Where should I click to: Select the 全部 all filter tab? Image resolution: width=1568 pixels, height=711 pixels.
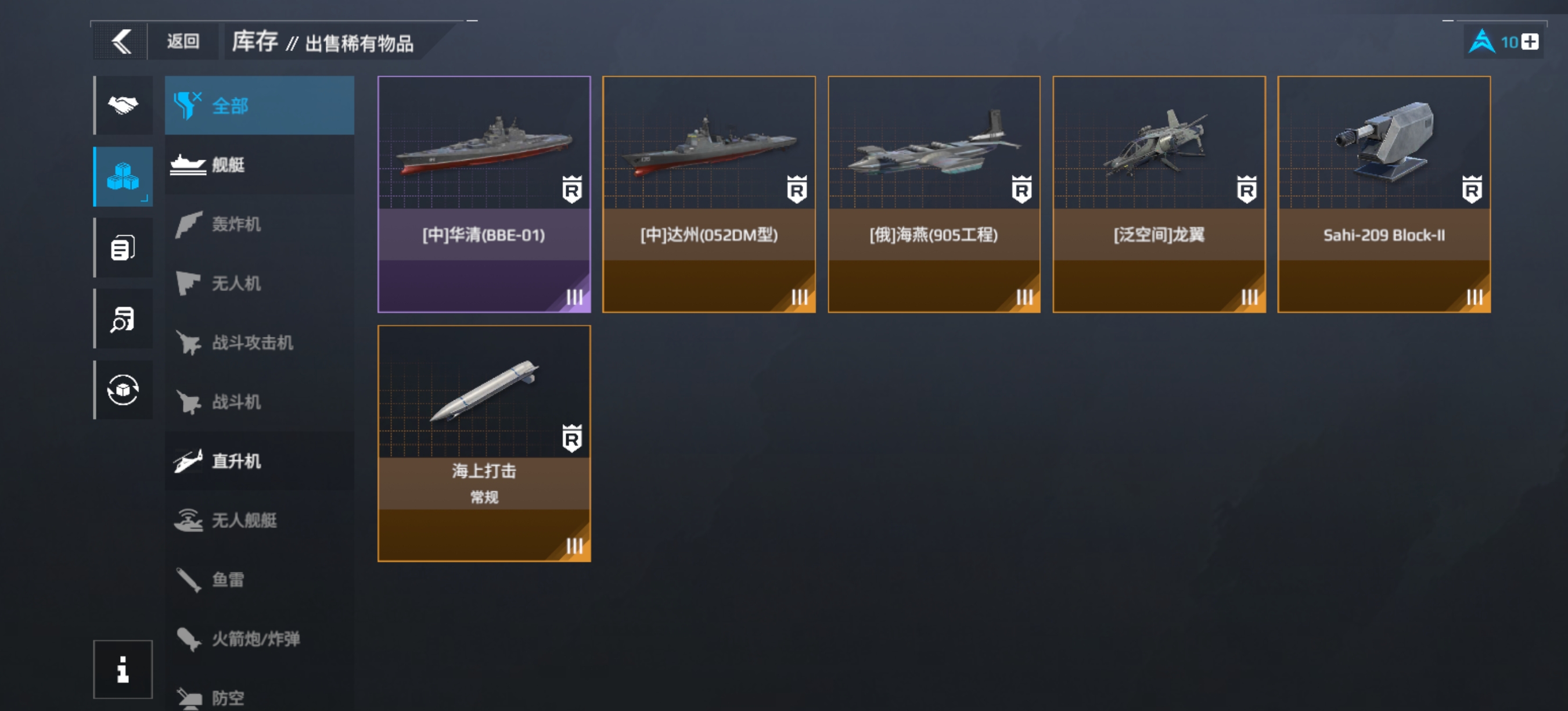[x=260, y=106]
